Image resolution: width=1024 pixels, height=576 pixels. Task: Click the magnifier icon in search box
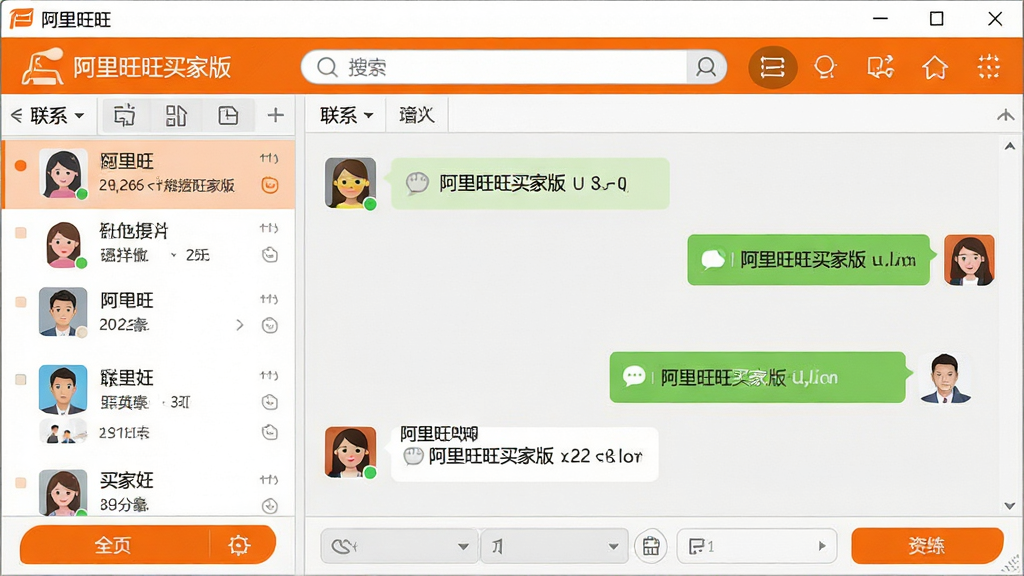(327, 67)
